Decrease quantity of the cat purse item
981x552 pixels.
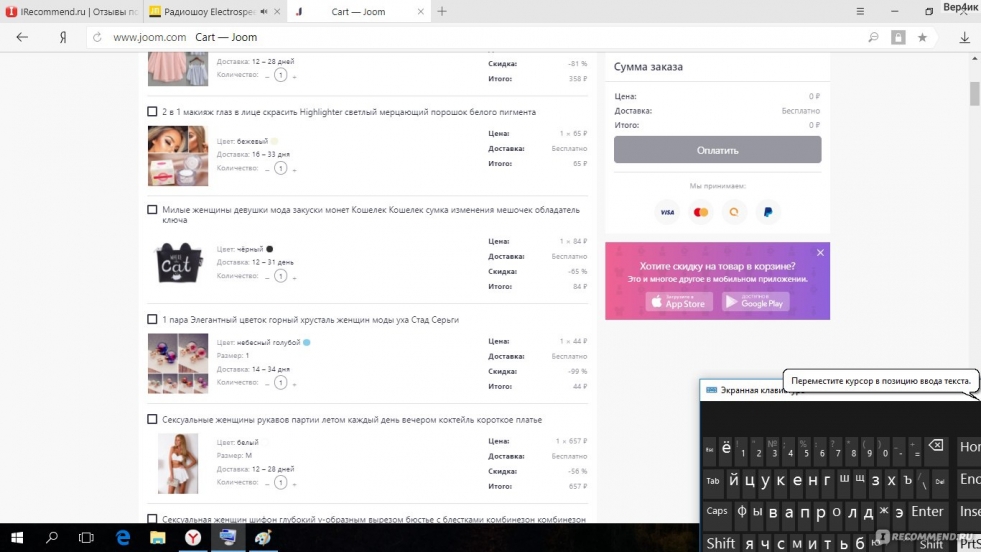pos(268,276)
